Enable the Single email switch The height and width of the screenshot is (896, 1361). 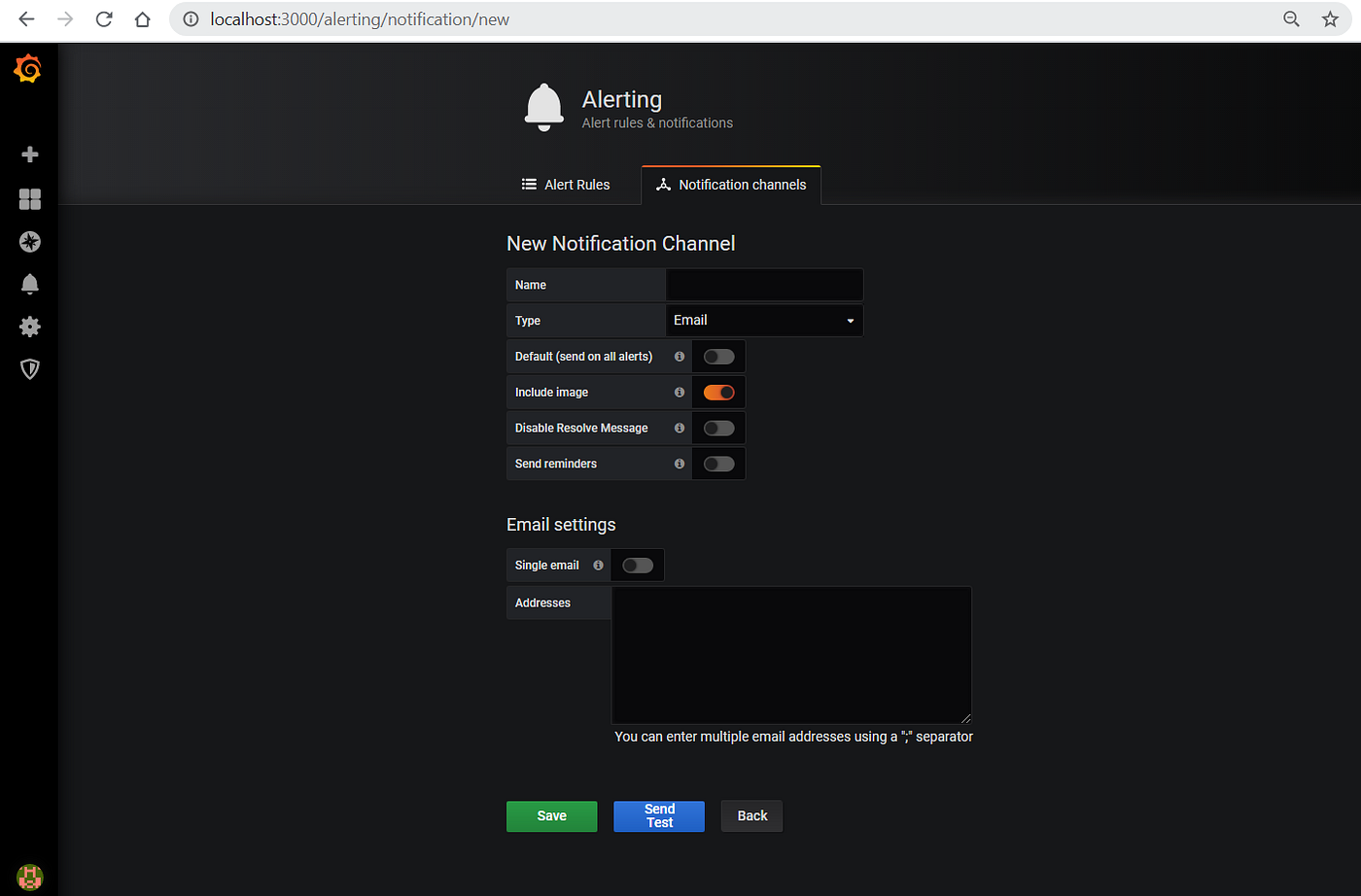[x=638, y=566]
